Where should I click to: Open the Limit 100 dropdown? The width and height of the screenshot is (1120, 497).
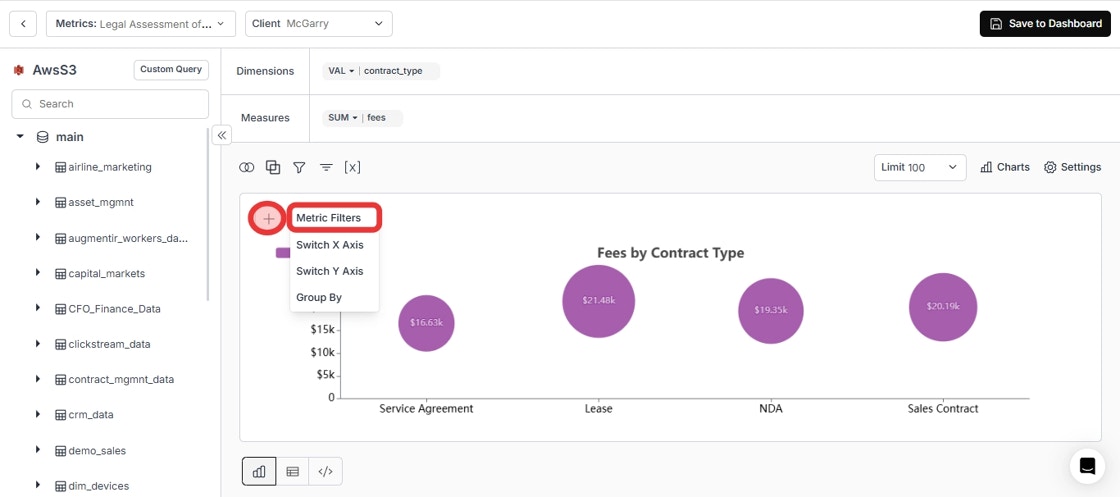pos(920,167)
